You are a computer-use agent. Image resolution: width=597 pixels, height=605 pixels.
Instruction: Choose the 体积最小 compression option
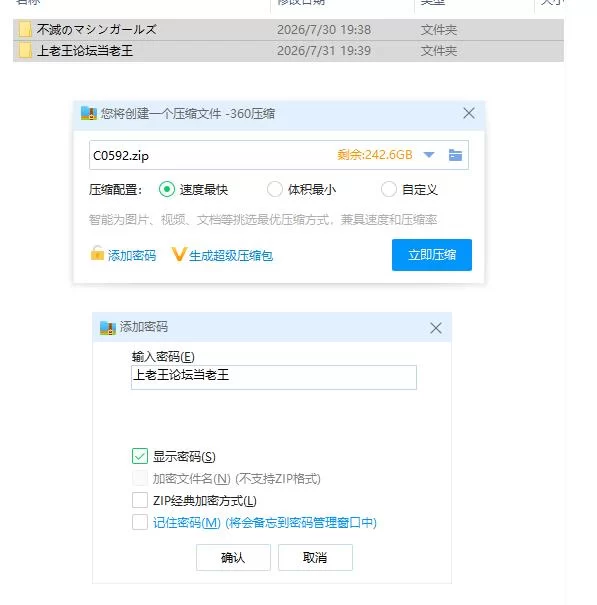(275, 189)
